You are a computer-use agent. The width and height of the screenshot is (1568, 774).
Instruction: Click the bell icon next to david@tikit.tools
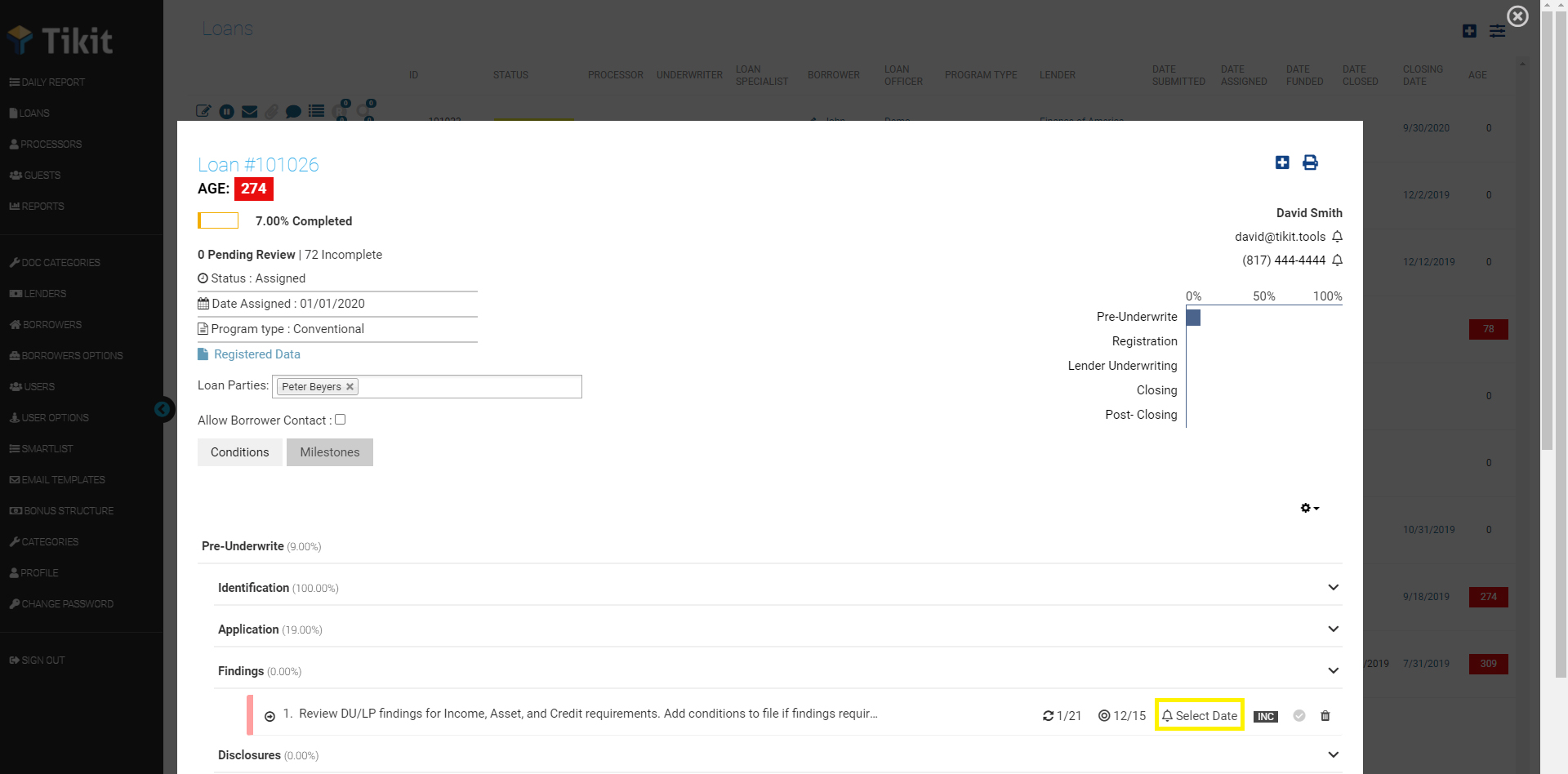click(1337, 236)
